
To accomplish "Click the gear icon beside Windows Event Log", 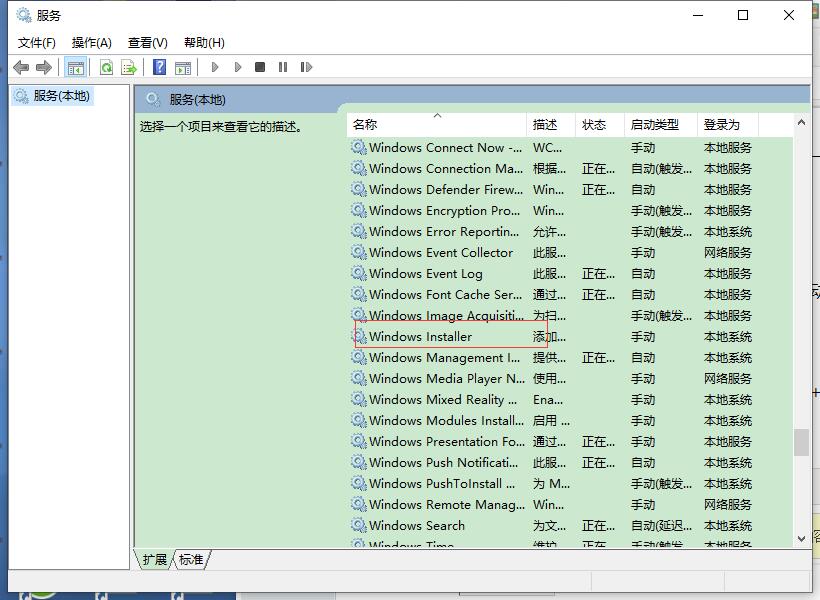I will pyautogui.click(x=358, y=273).
